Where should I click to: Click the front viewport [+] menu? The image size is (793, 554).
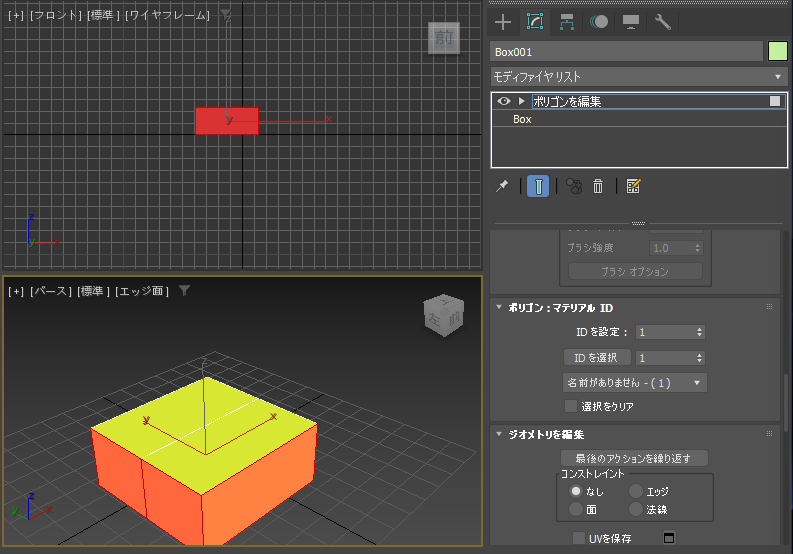click(16, 15)
